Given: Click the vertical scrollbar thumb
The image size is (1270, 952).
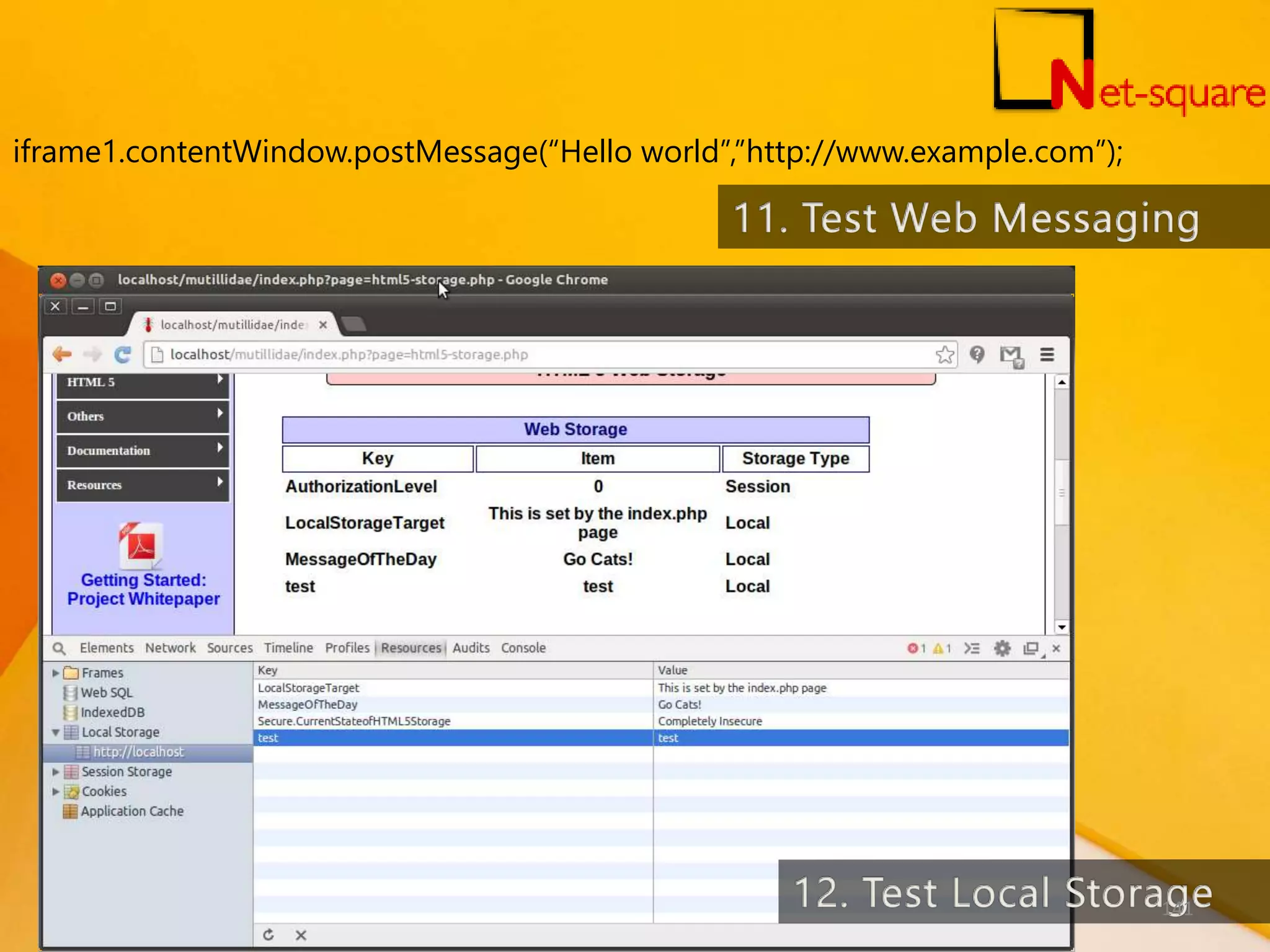Looking at the screenshot, I should tap(1062, 493).
